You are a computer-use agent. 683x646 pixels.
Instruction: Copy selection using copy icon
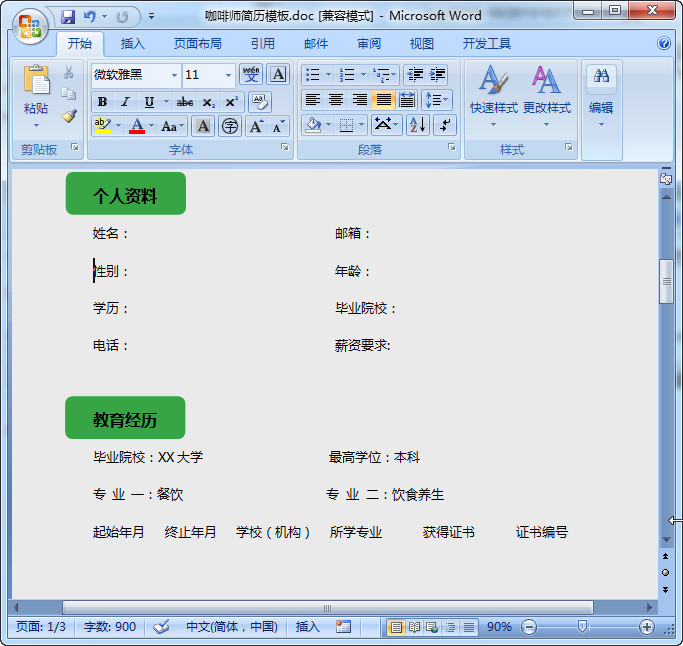point(68,93)
